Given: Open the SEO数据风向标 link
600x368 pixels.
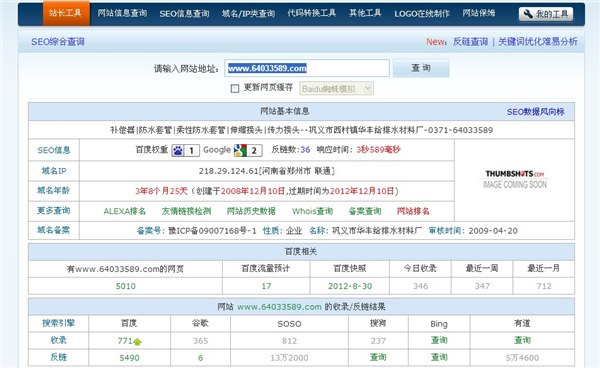Looking at the screenshot, I should (x=536, y=112).
